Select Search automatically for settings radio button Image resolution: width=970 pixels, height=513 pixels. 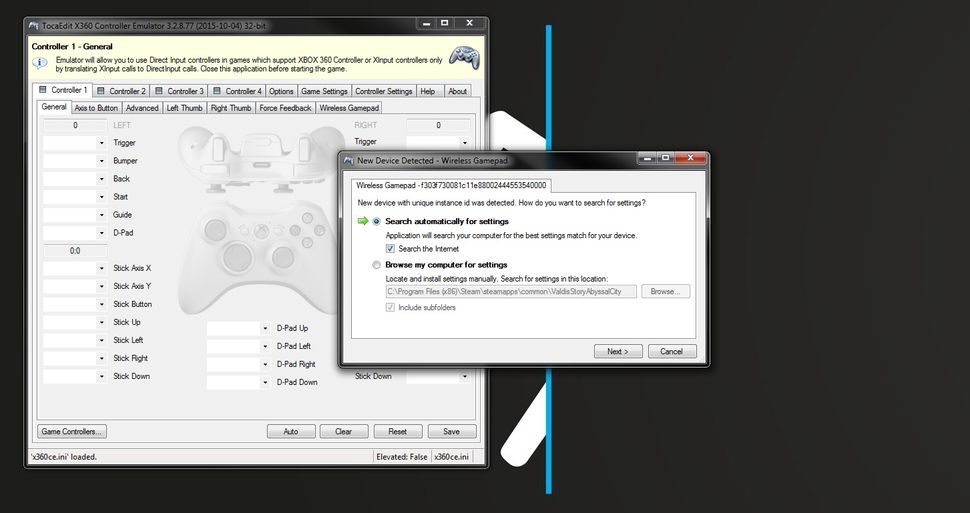[x=376, y=222]
